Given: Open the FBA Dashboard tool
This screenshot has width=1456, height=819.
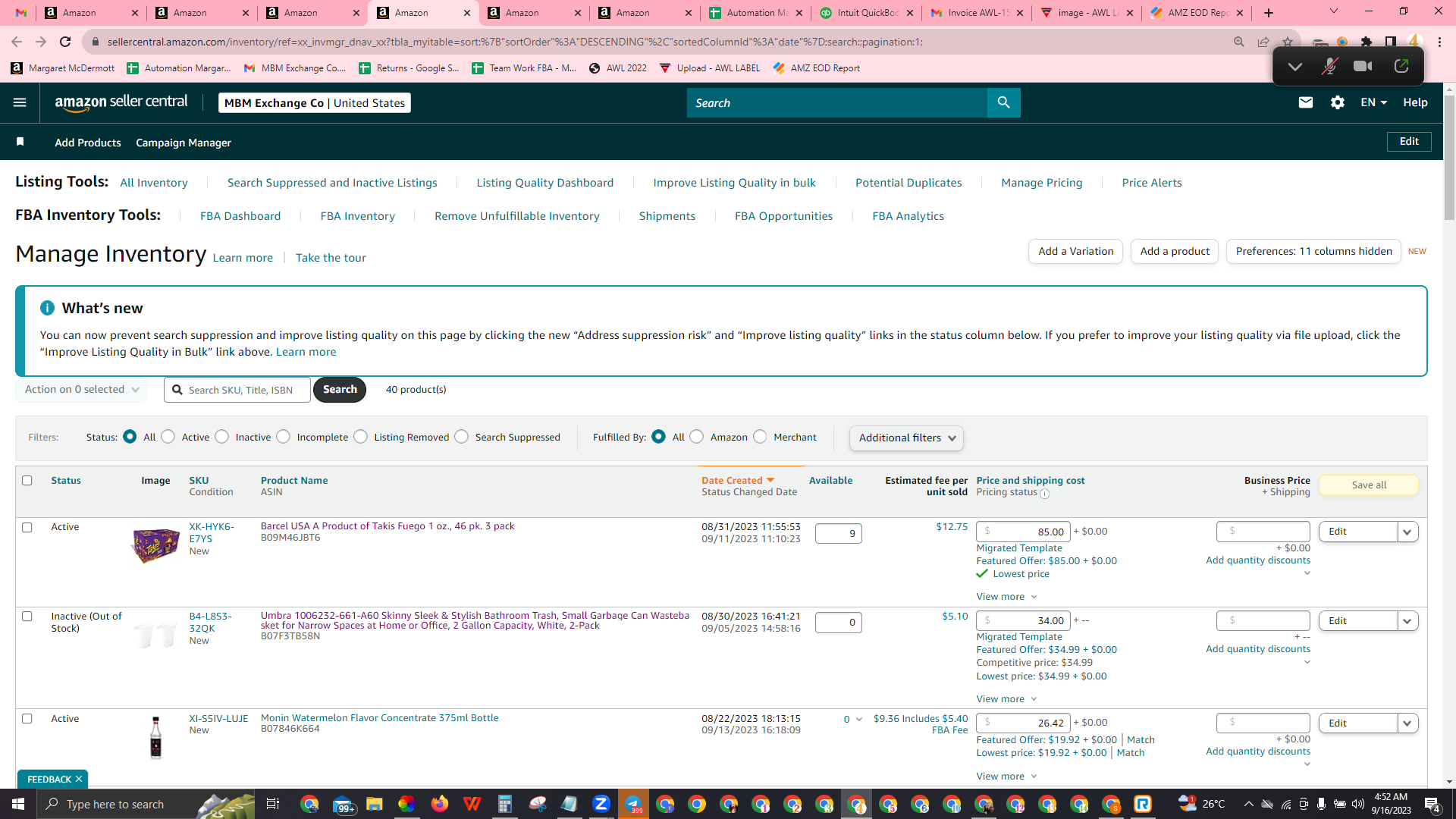Looking at the screenshot, I should tap(240, 216).
